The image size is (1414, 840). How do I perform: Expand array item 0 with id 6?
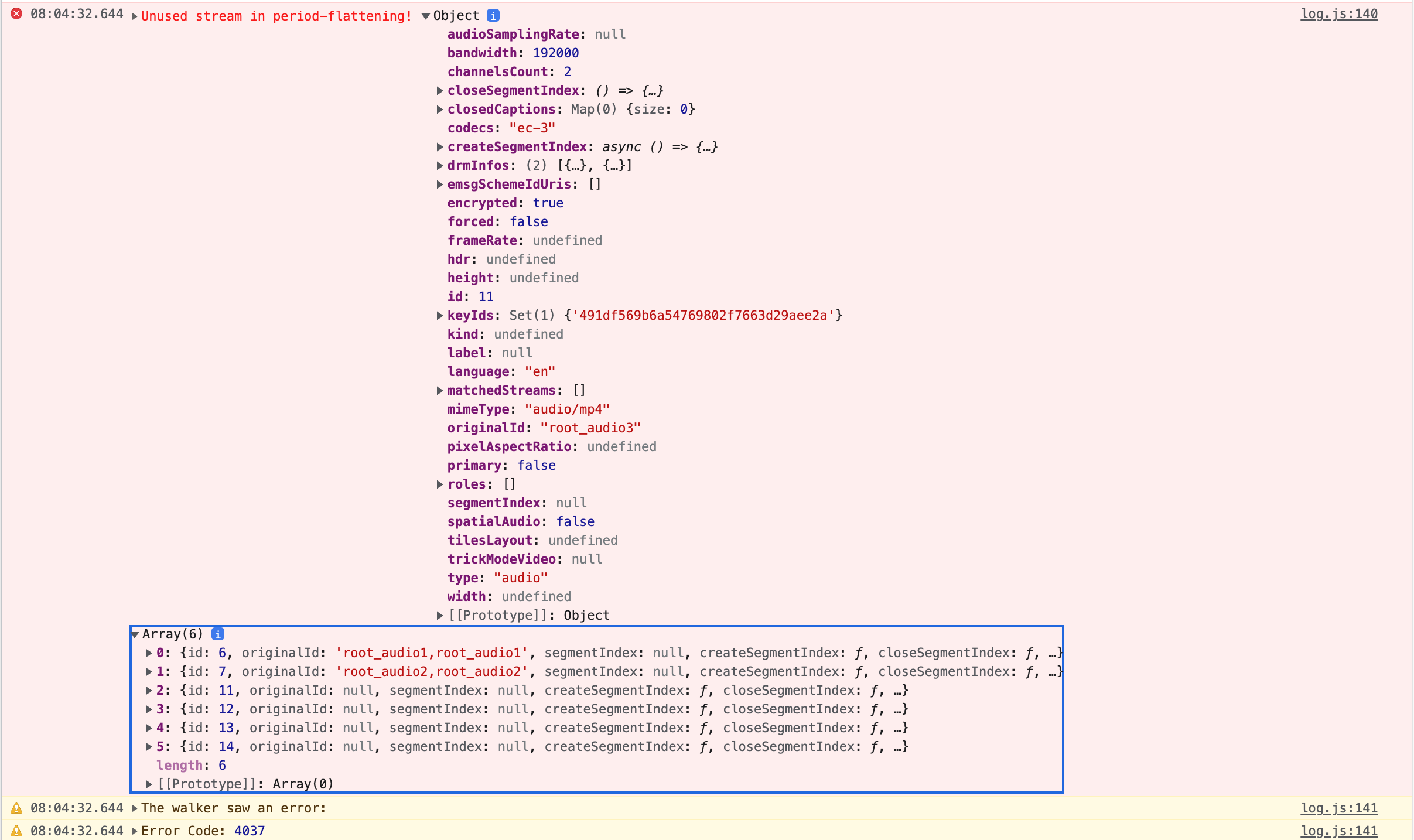149,653
